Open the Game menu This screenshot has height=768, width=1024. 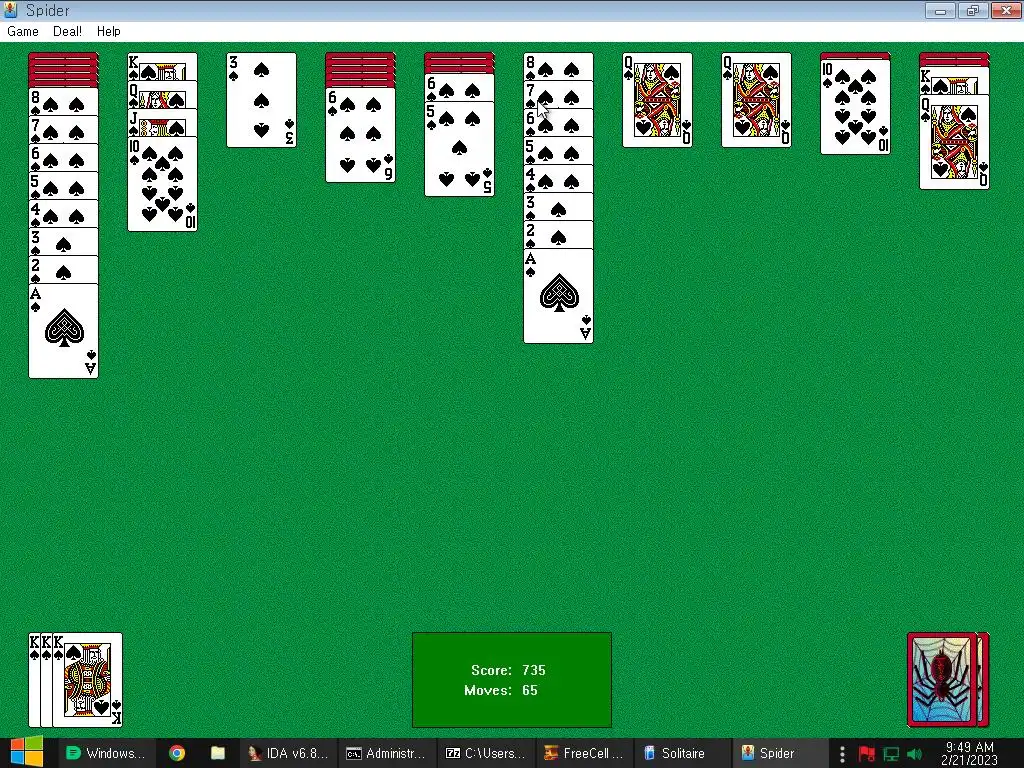click(x=23, y=31)
